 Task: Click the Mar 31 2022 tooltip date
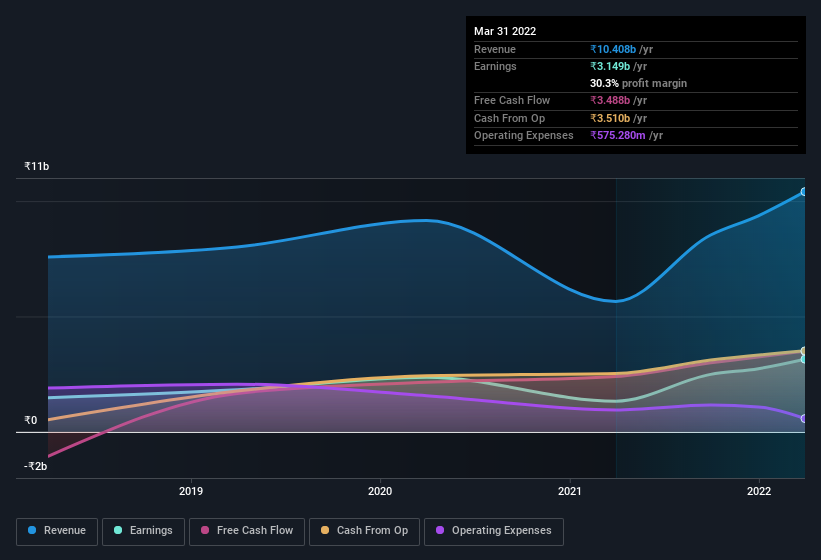click(x=505, y=31)
